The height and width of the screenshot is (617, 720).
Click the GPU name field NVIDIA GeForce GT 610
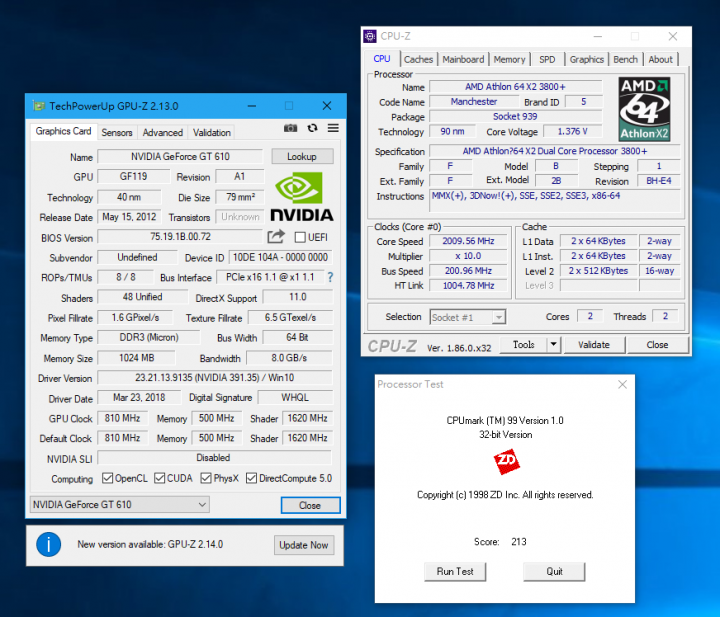tap(180, 157)
